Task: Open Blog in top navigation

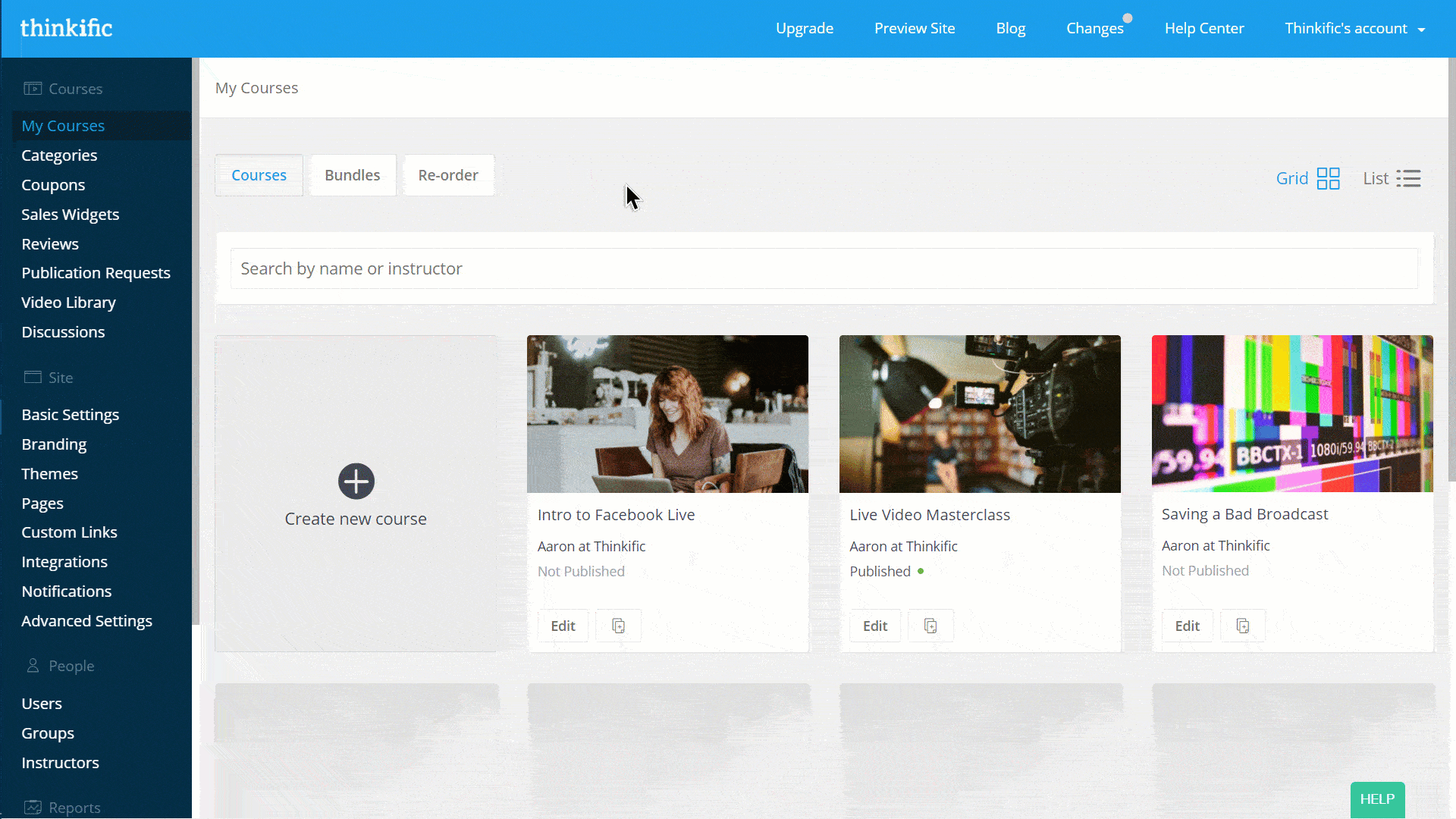Action: pyautogui.click(x=1010, y=28)
